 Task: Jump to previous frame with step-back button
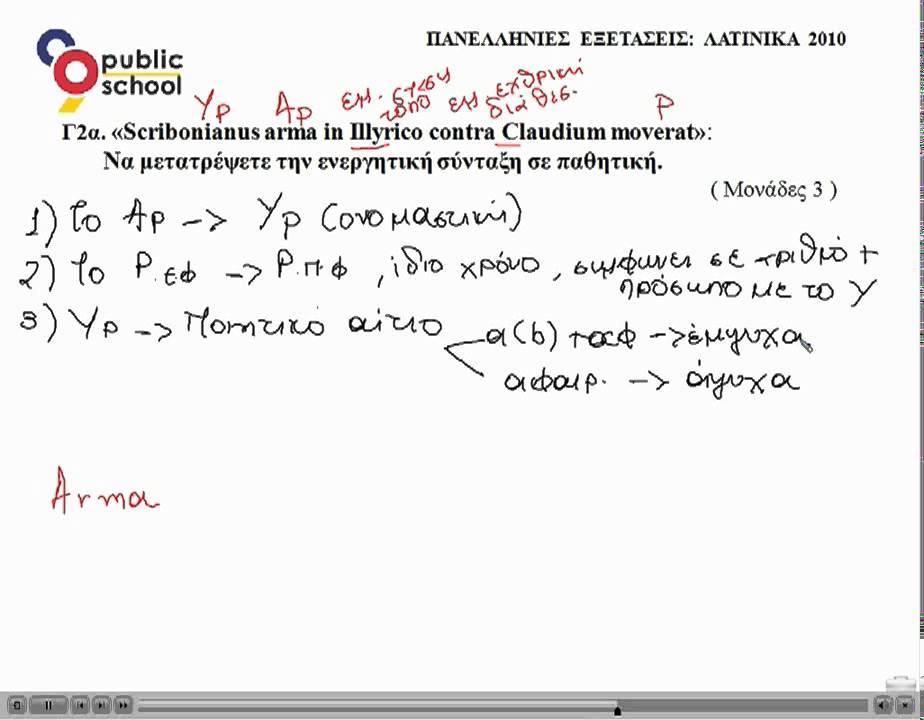[81, 705]
